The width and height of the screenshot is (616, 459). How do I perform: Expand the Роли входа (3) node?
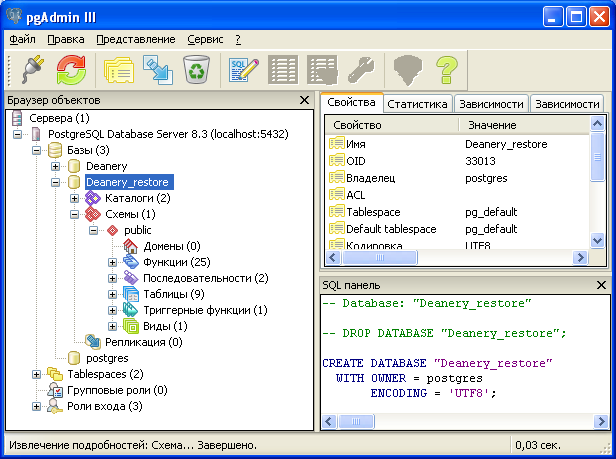click(36, 406)
